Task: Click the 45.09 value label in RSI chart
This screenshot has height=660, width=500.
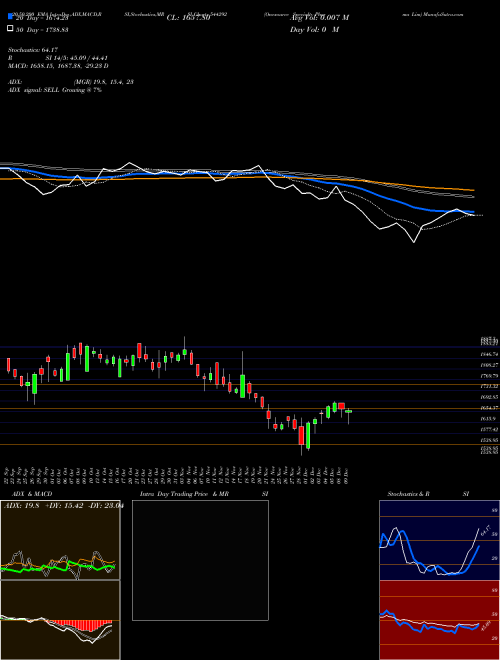Action: coord(486,627)
